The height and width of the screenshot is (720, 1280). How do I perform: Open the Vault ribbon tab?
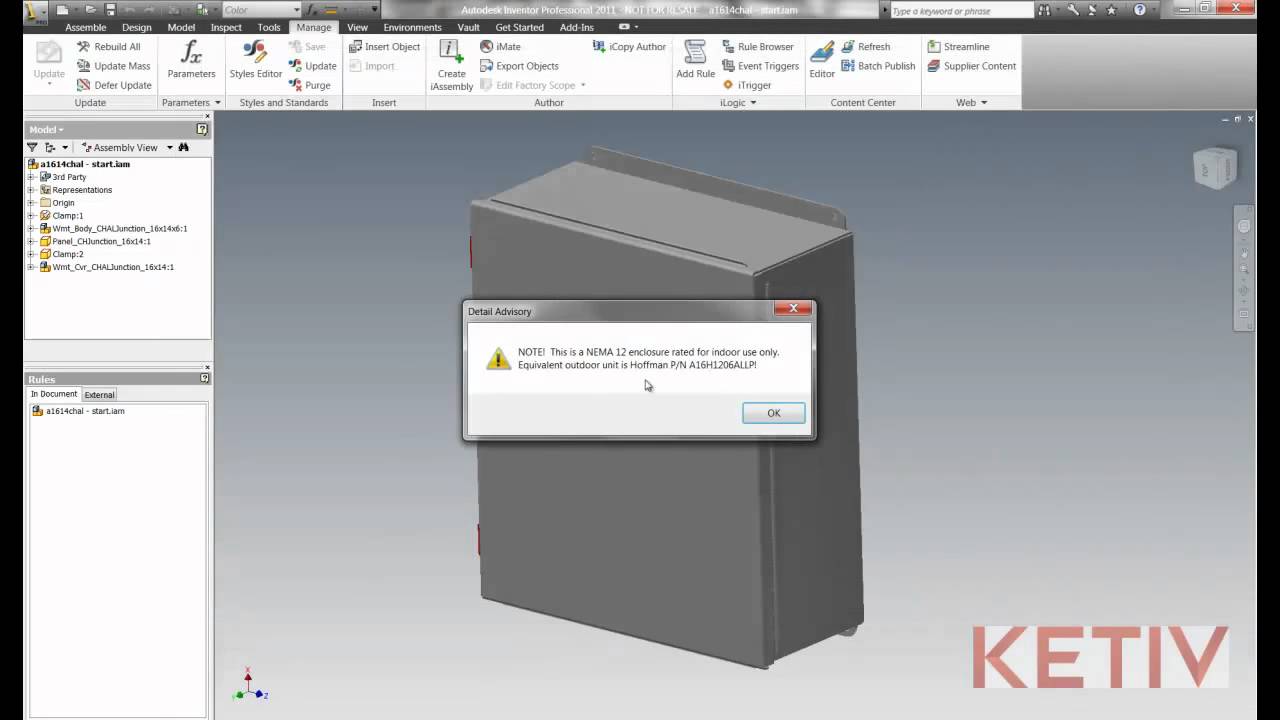(468, 27)
